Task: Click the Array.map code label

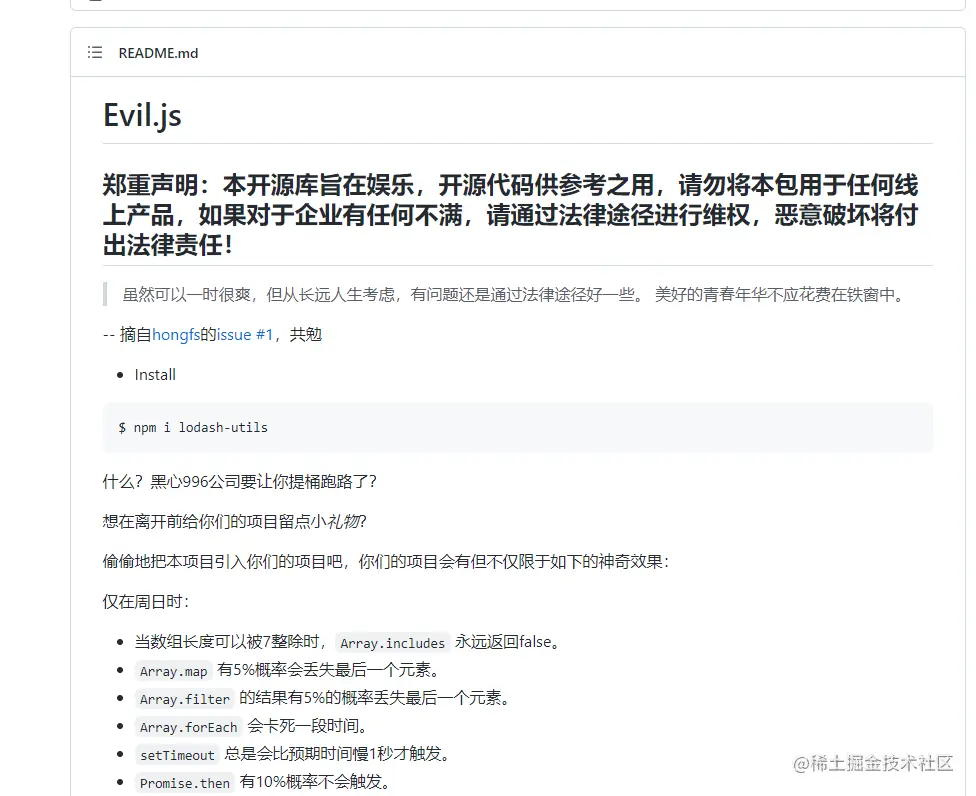Action: pyautogui.click(x=174, y=671)
